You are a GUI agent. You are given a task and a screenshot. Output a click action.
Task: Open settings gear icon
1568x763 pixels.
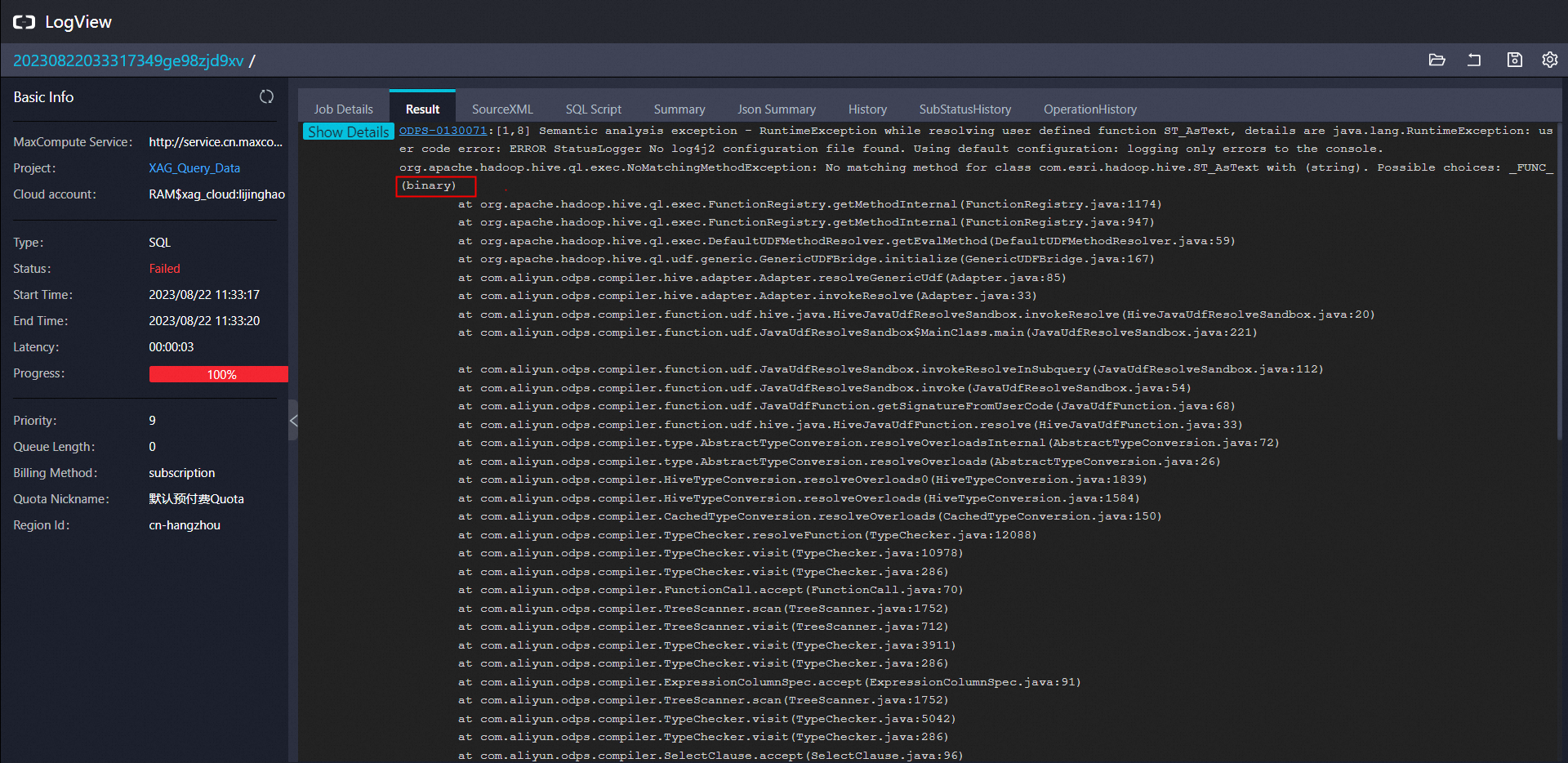pos(1549,60)
